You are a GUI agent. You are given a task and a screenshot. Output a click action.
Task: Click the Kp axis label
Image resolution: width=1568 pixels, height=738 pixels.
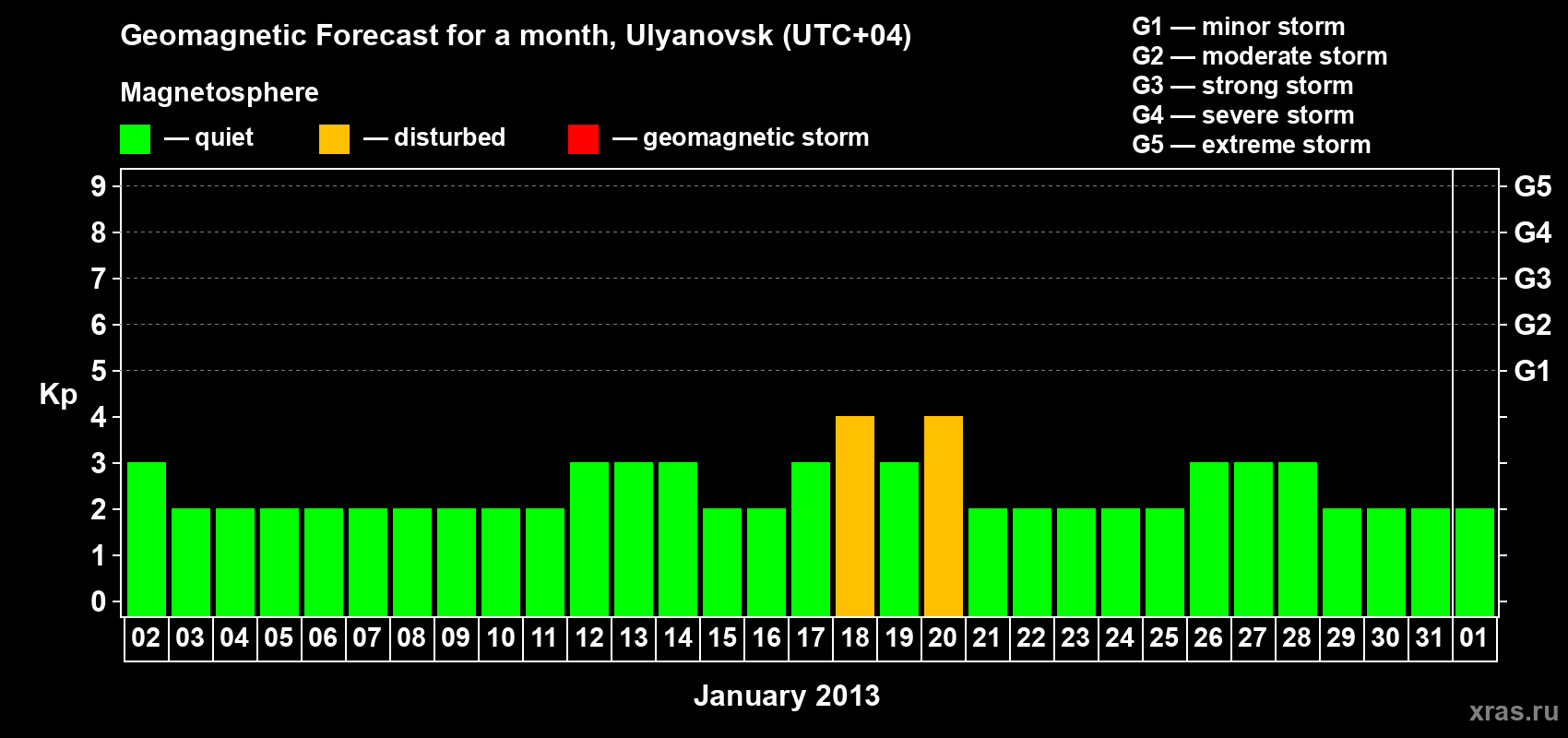pos(58,395)
